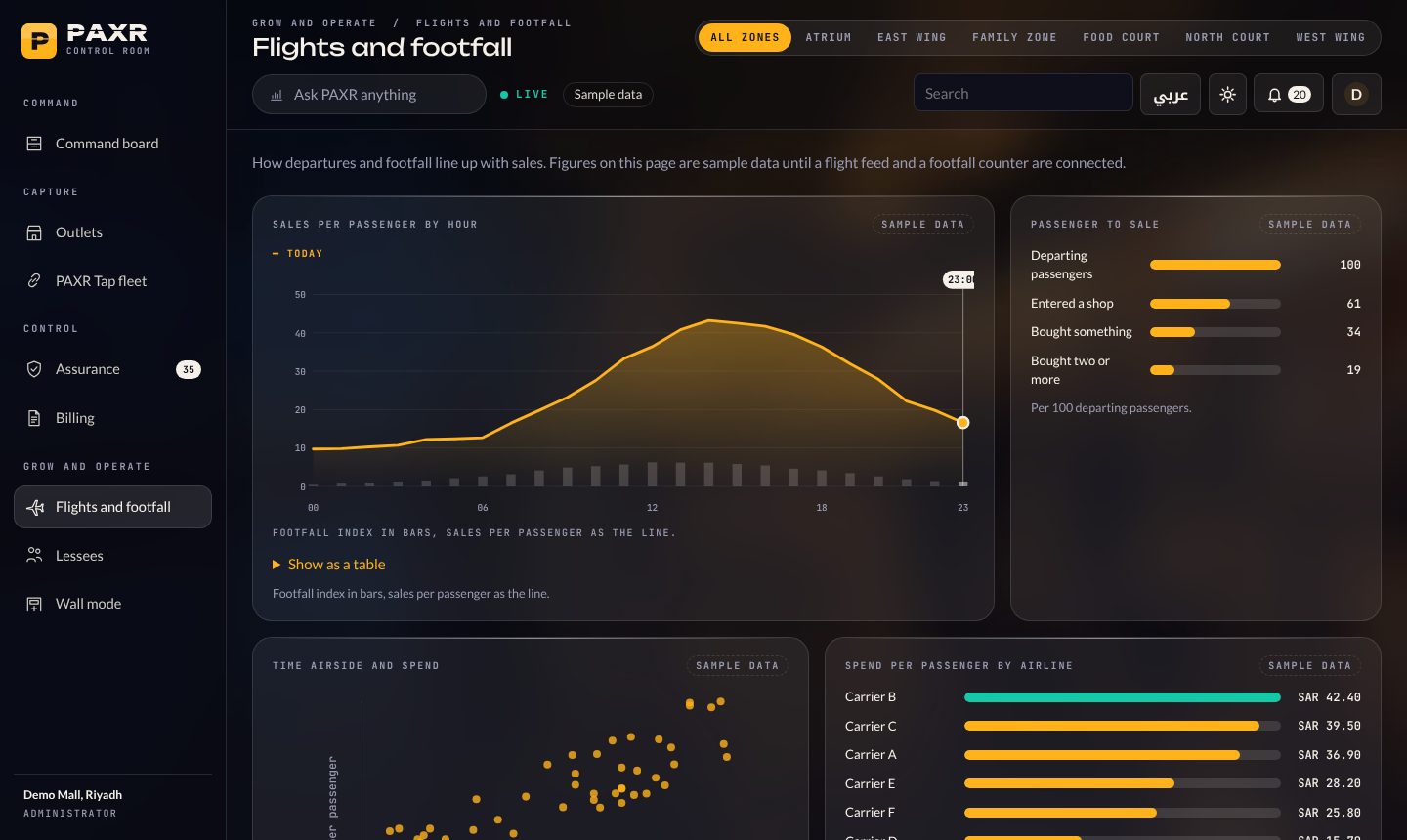The width and height of the screenshot is (1407, 840).
Task: Click Carrier E row label
Action: [x=870, y=783]
